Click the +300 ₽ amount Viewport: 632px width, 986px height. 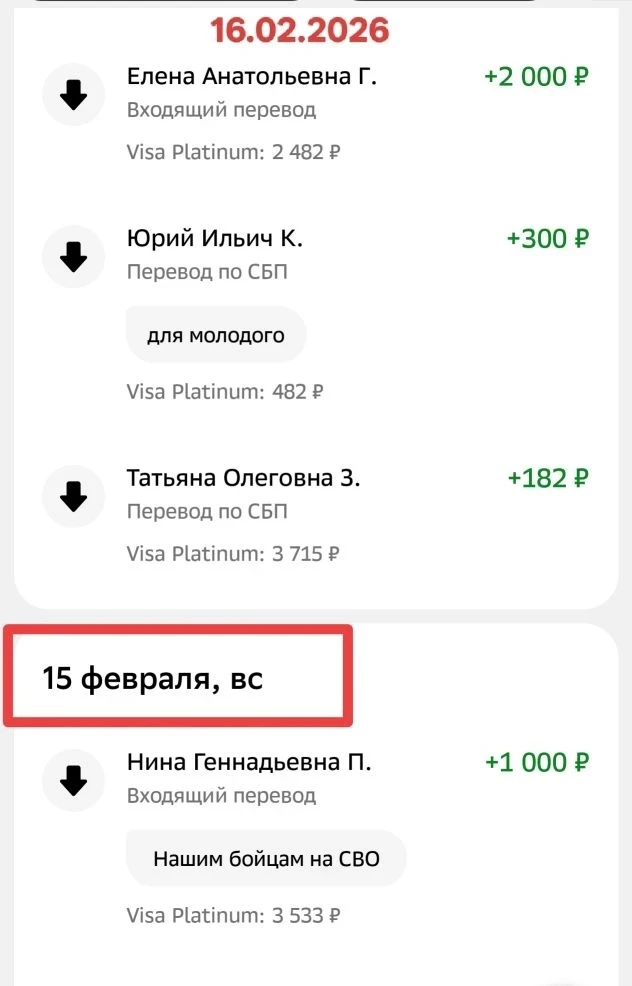[547, 239]
